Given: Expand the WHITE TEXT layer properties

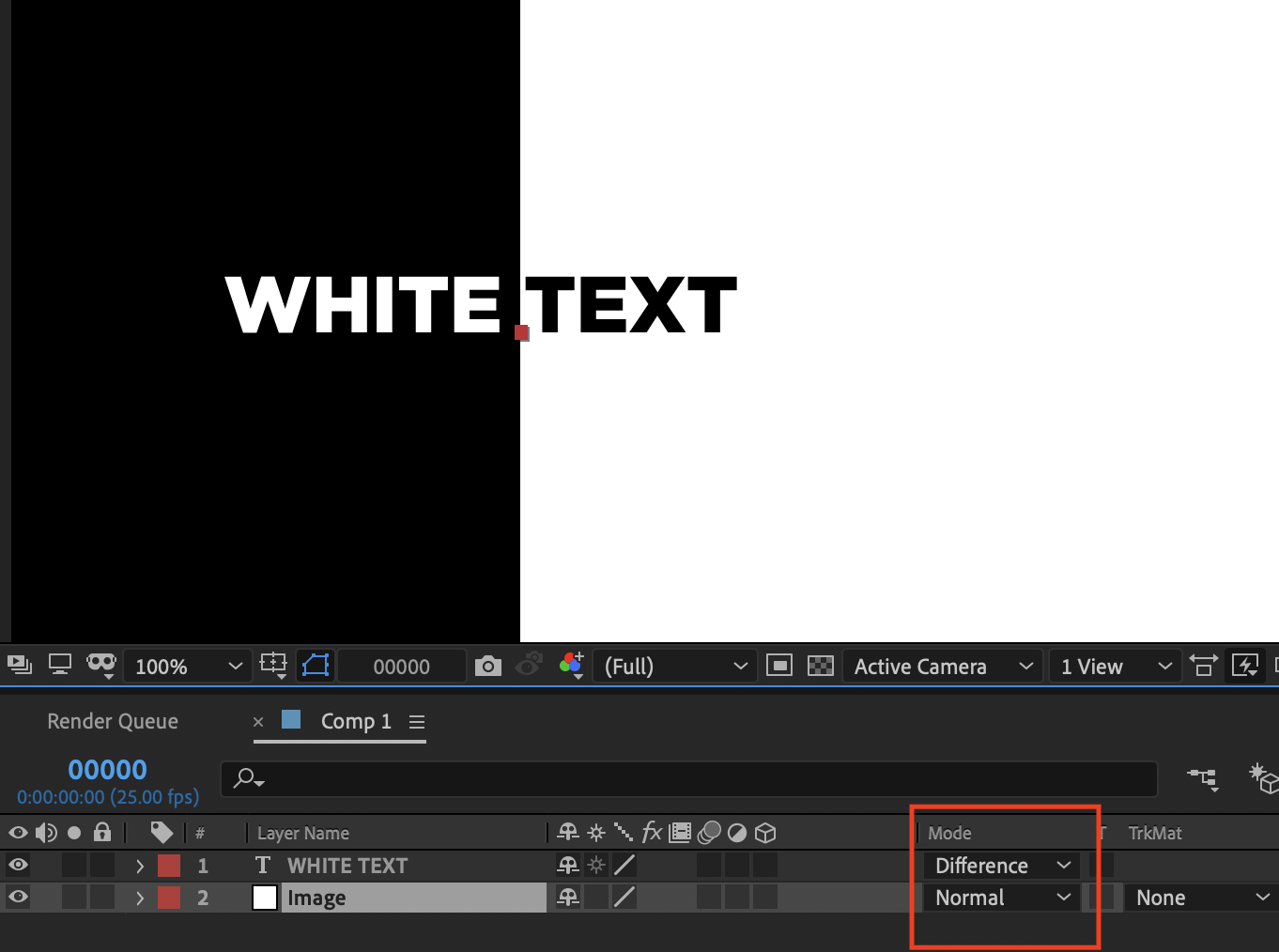Looking at the screenshot, I should [x=140, y=866].
